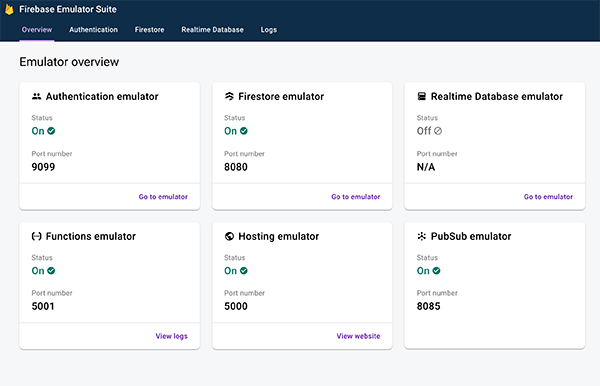
Task: Click port number 9099
Action: (x=43, y=167)
